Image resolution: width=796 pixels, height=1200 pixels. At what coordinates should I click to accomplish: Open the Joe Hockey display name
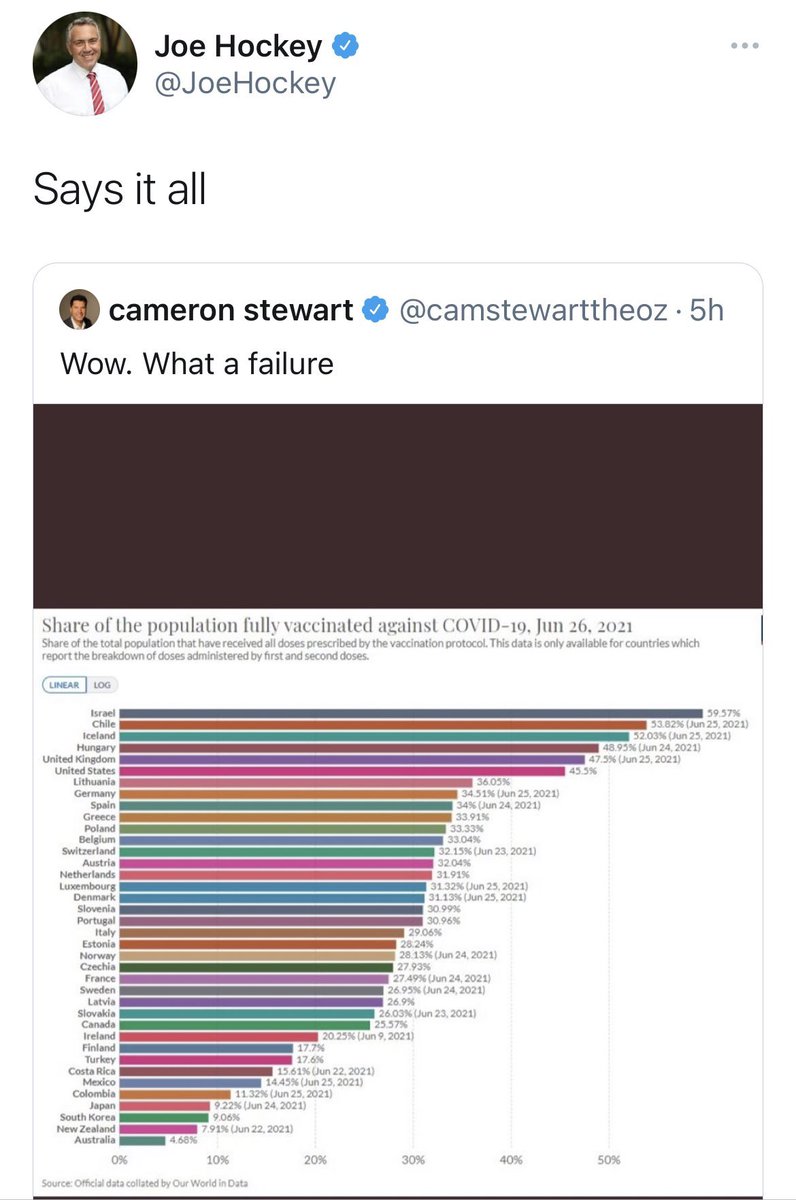[238, 46]
